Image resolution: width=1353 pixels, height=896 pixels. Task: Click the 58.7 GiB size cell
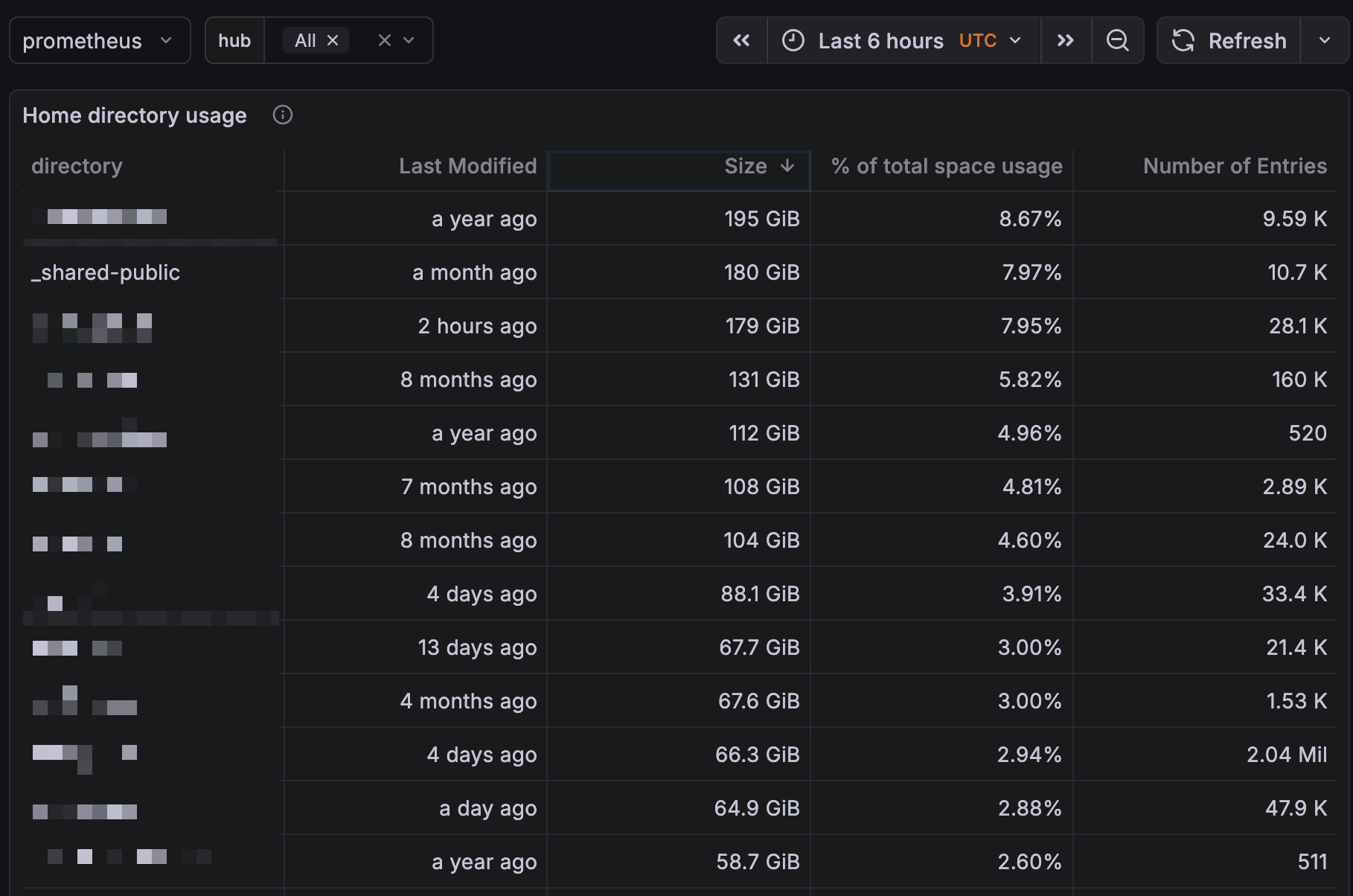[x=679, y=862]
